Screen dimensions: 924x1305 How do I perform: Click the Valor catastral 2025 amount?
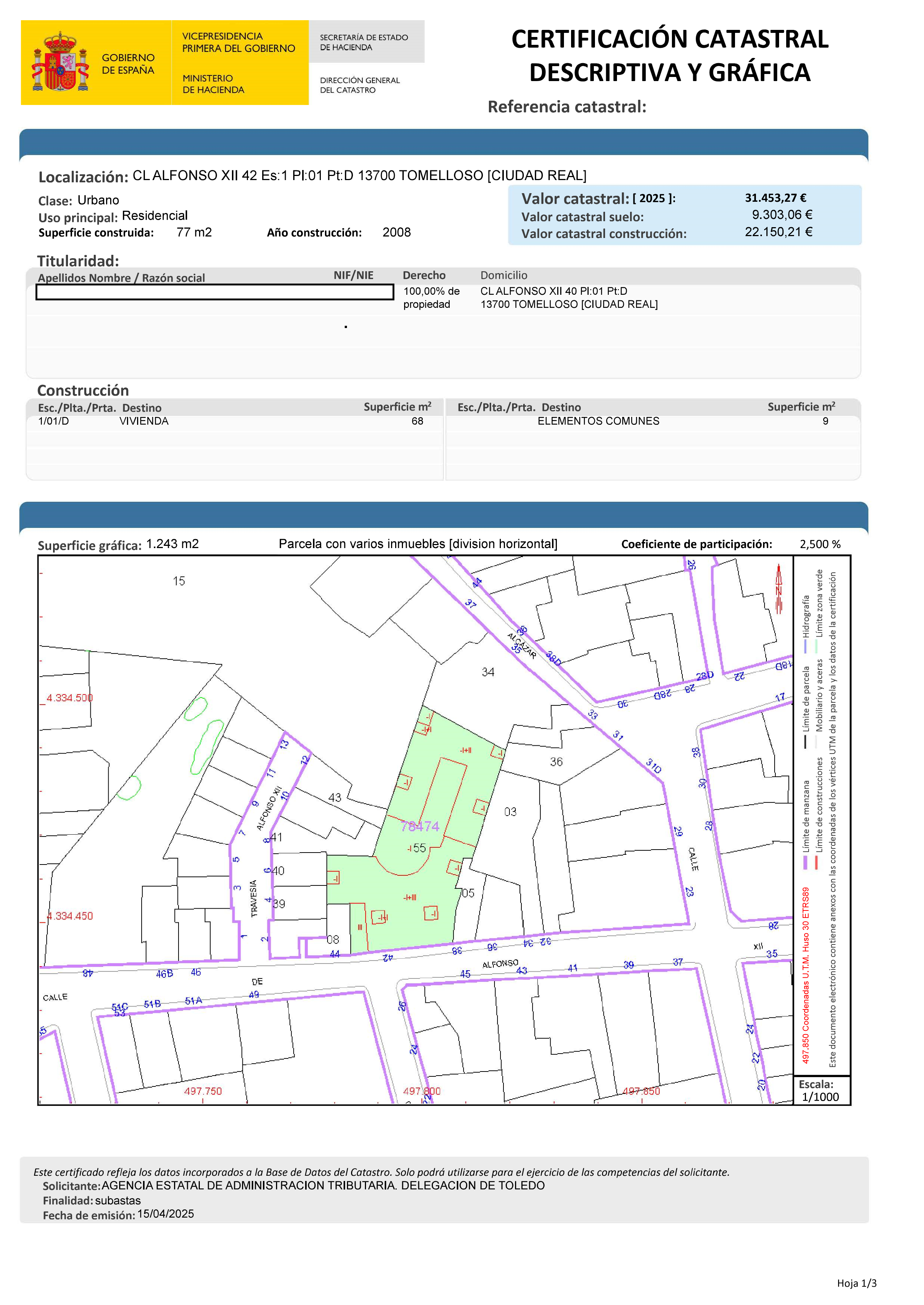(775, 198)
